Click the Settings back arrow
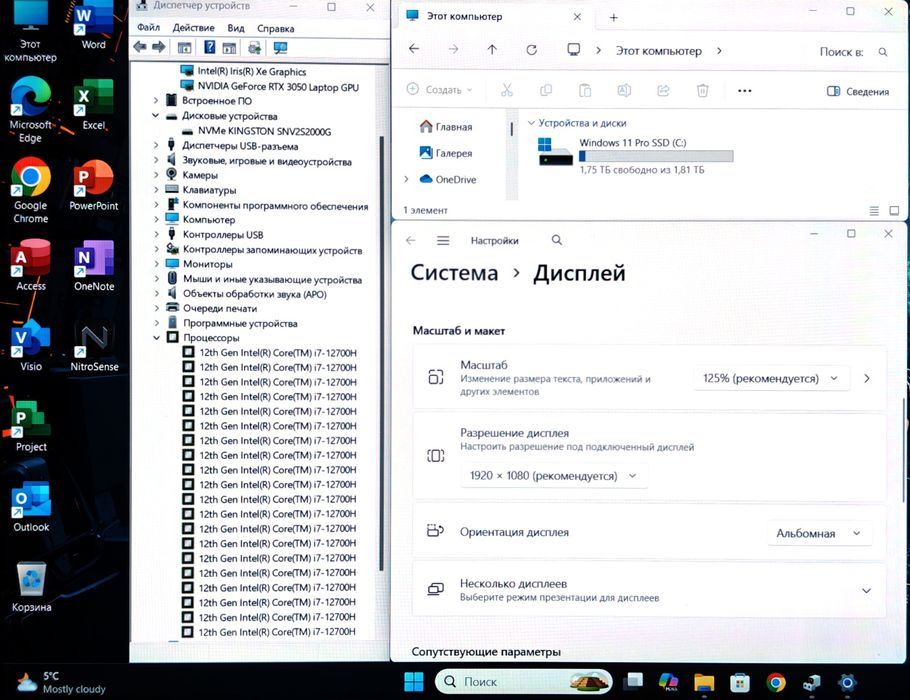The height and width of the screenshot is (700, 910). coord(410,240)
